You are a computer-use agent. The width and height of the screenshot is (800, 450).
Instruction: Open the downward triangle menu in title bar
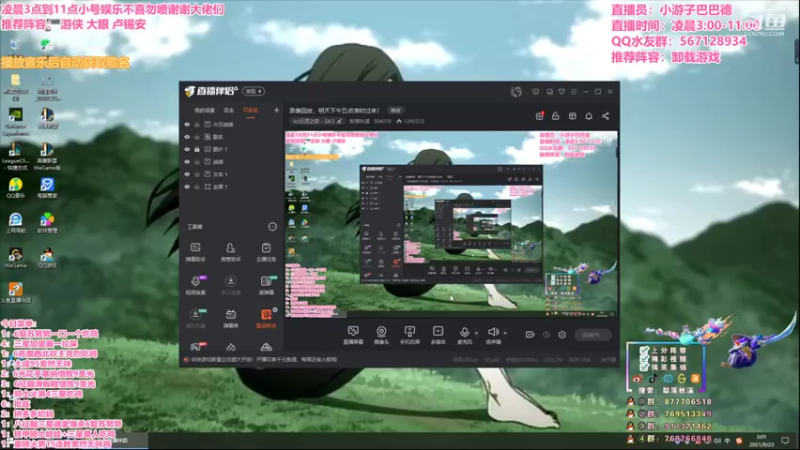562,92
